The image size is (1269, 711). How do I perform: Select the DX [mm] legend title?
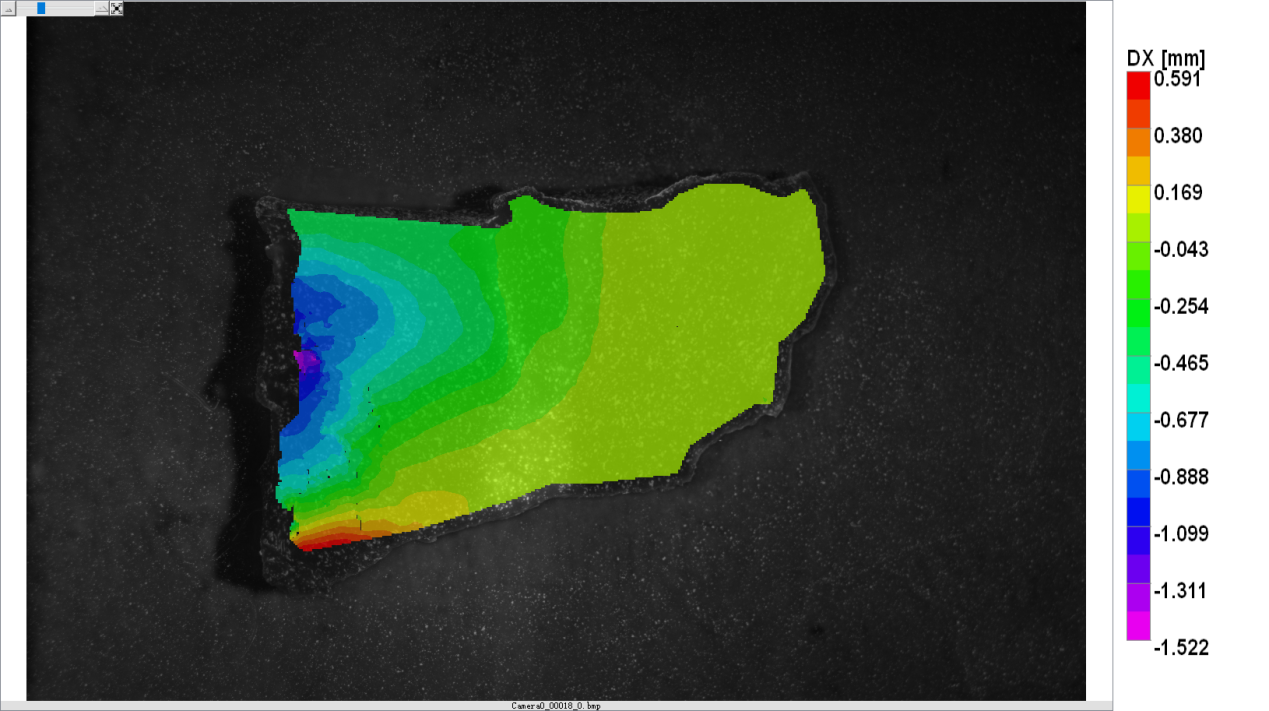pyautogui.click(x=1165, y=58)
